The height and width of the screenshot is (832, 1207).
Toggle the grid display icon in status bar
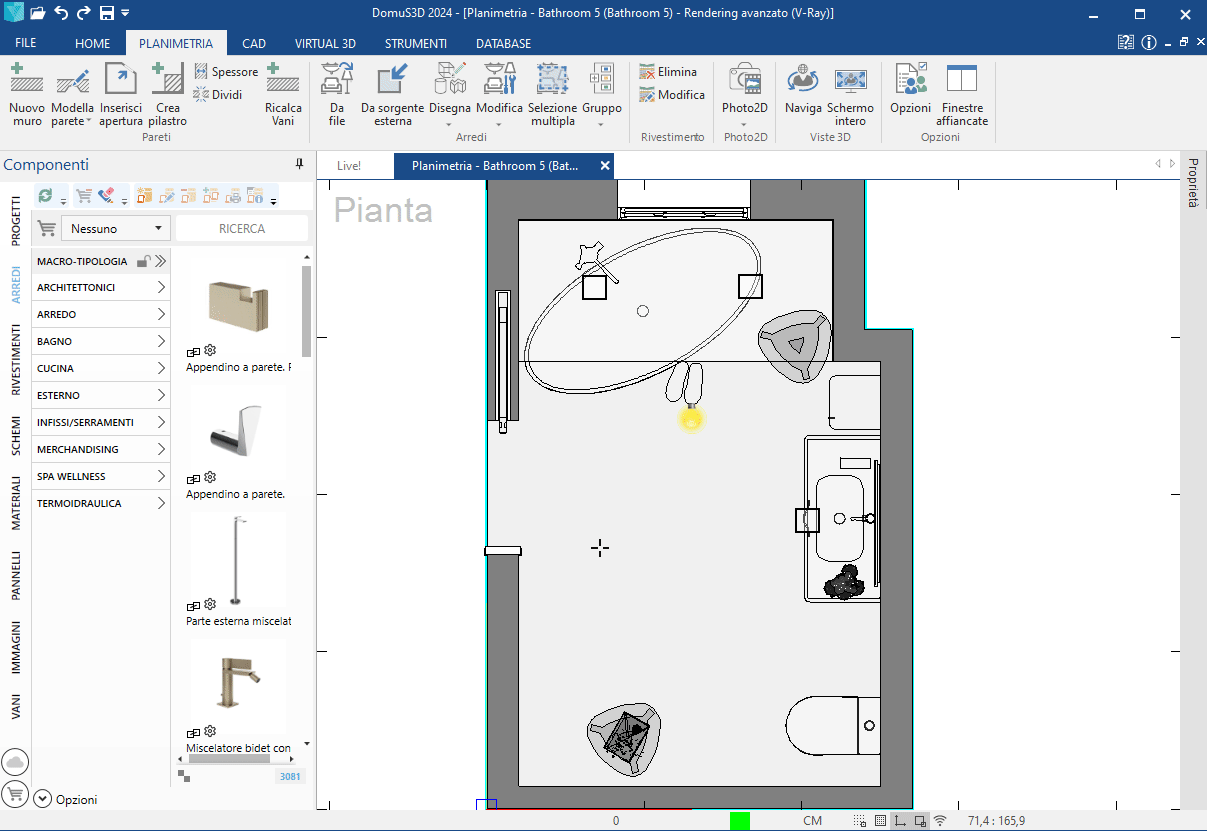(x=880, y=821)
